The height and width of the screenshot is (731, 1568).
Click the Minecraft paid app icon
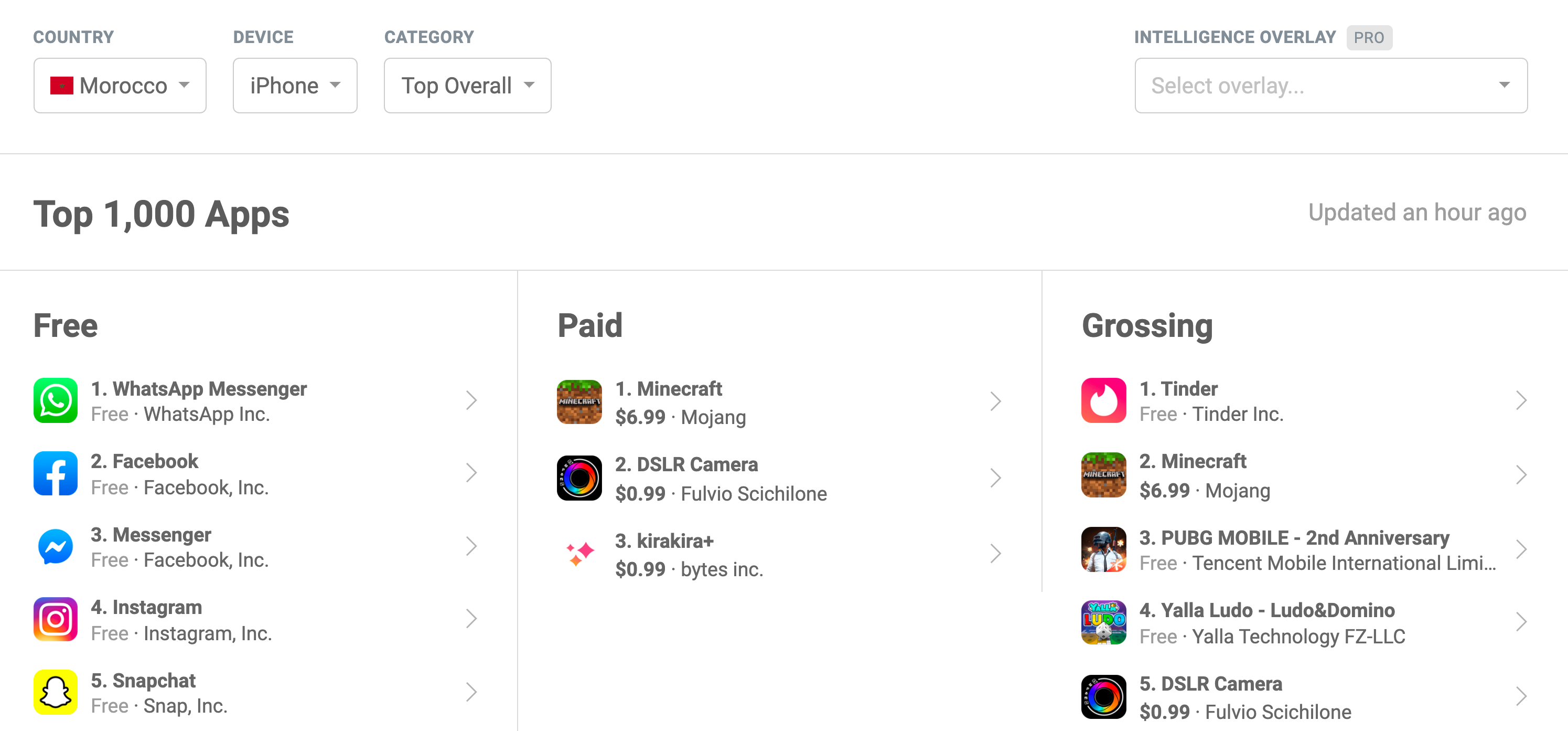pyautogui.click(x=579, y=400)
